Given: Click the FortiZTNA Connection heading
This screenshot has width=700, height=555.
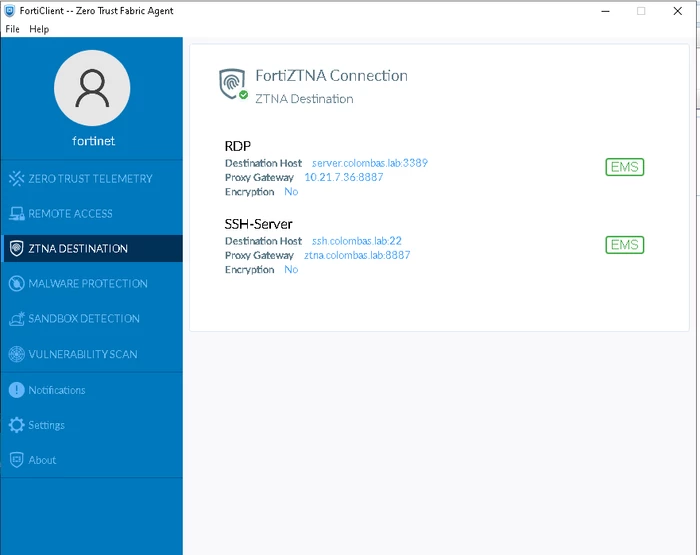Looking at the screenshot, I should [331, 75].
